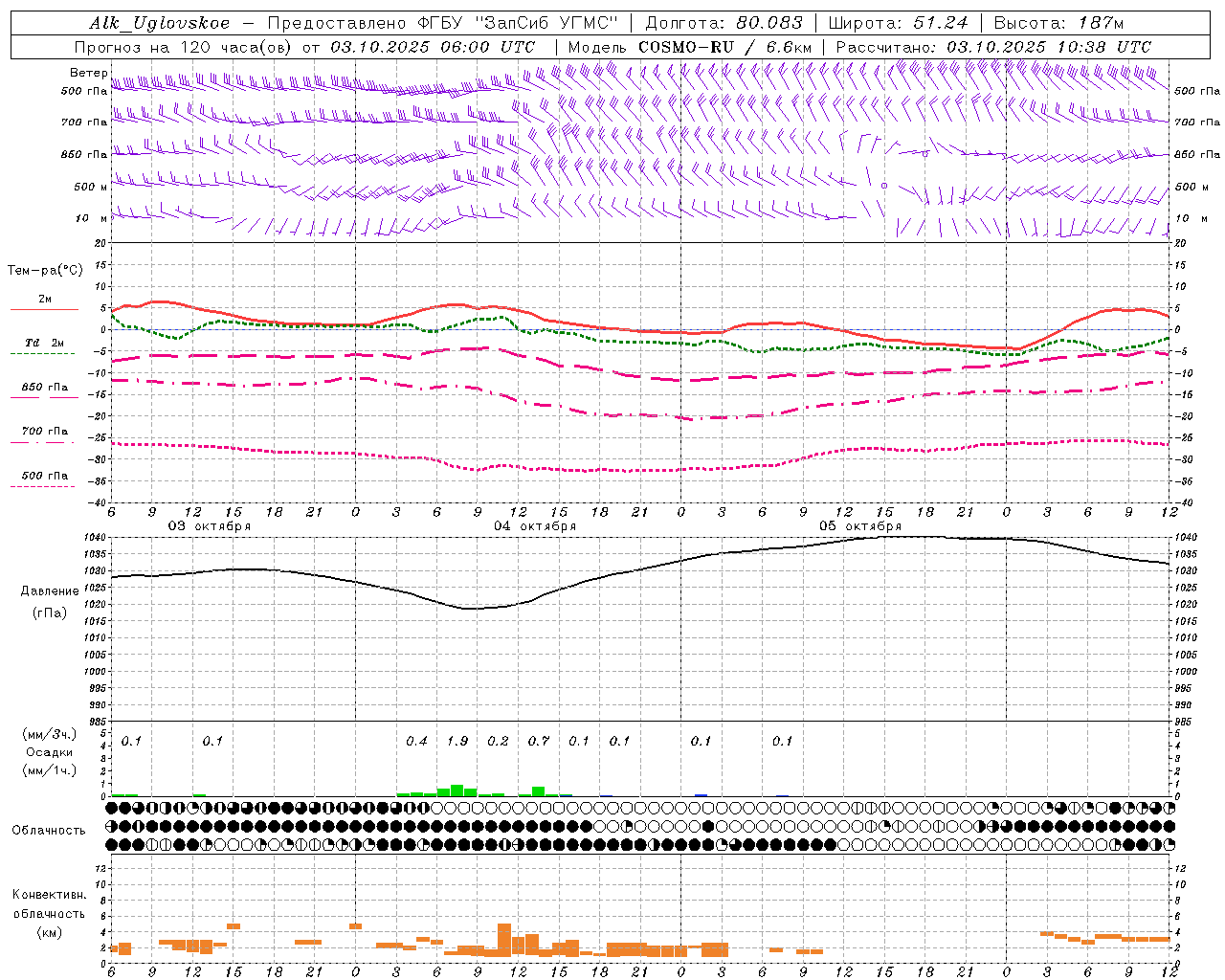
Task: Click the '03 октября' date label
Action: tap(210, 526)
